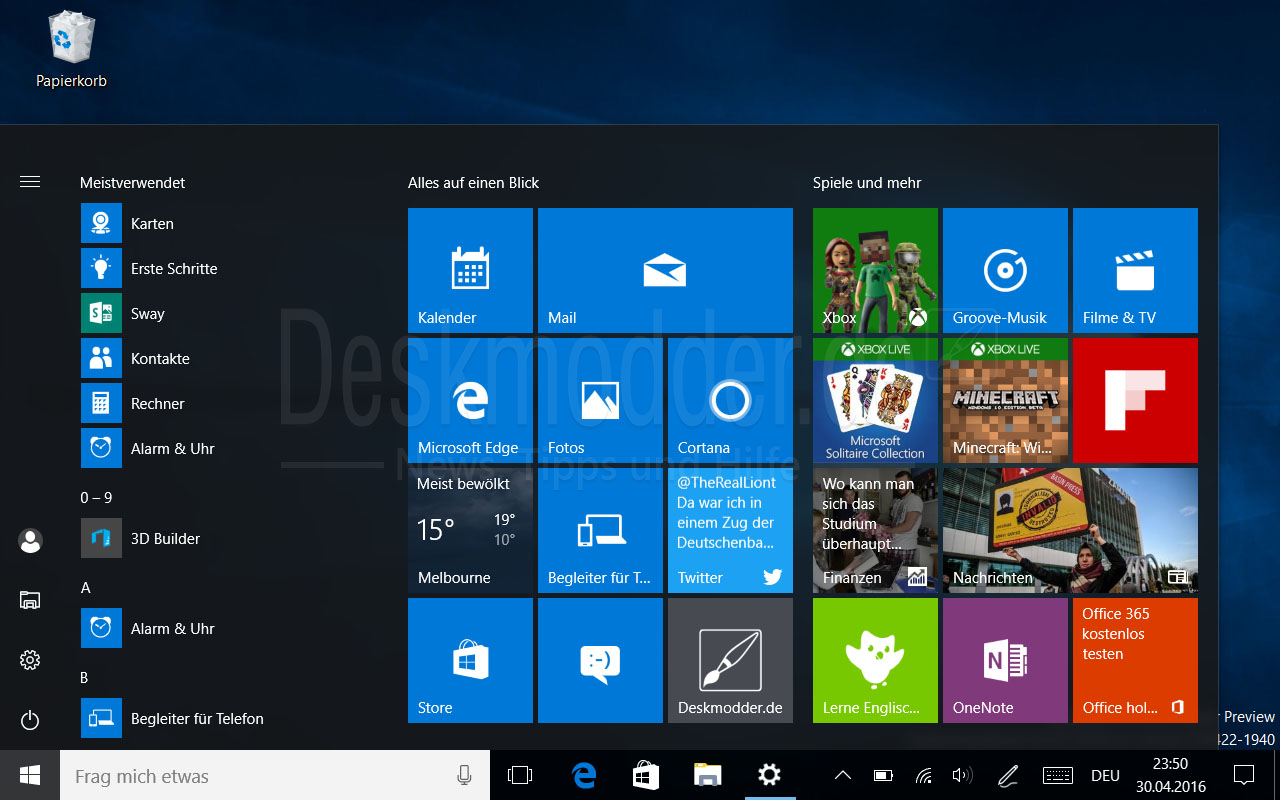Open Edge from the taskbar
The image size is (1280, 800).
pyautogui.click(x=584, y=775)
